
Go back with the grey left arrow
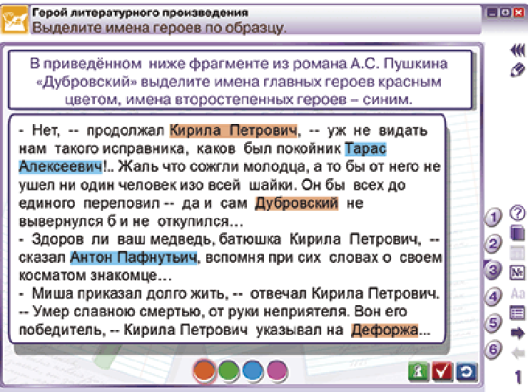518,353
